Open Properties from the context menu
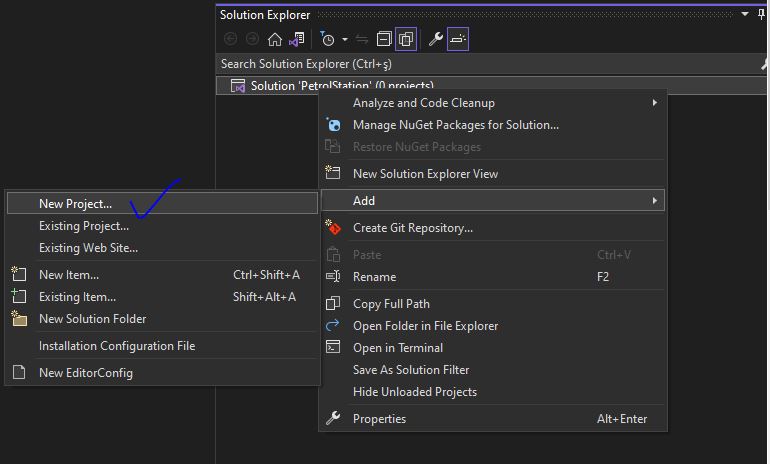770x464 pixels. click(x=493, y=419)
